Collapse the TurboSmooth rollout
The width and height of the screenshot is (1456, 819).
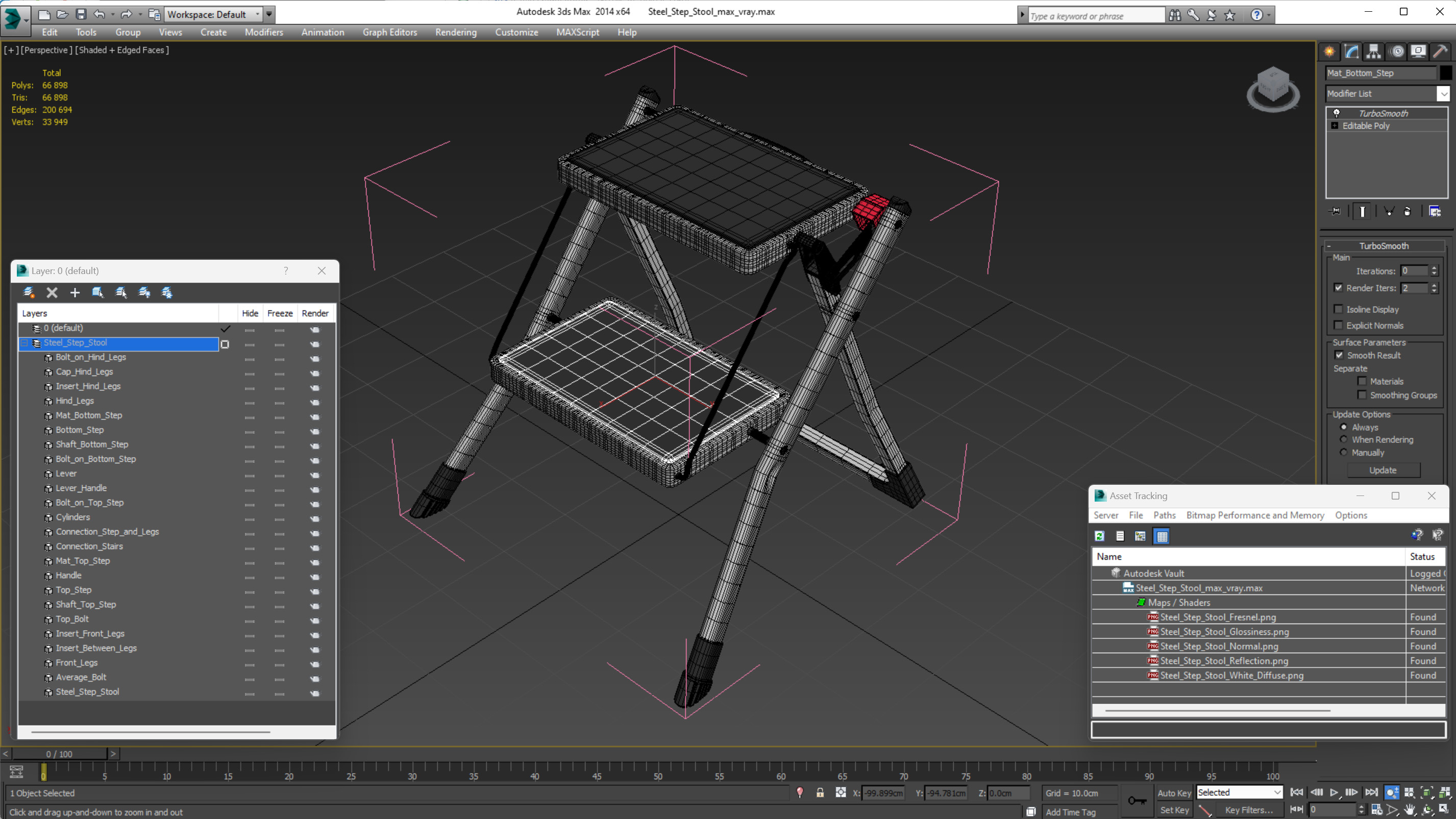[x=1329, y=246]
